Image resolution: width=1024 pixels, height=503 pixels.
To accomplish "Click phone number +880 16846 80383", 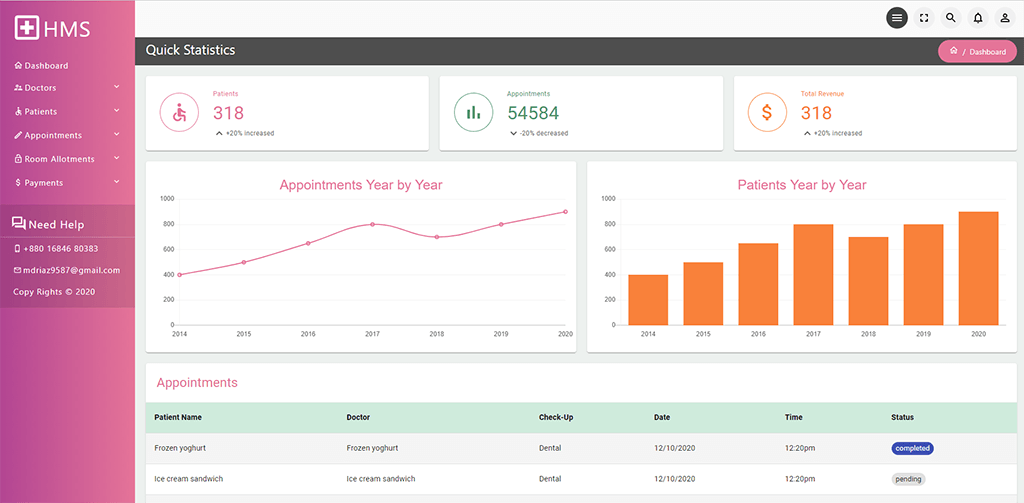I will [60, 249].
